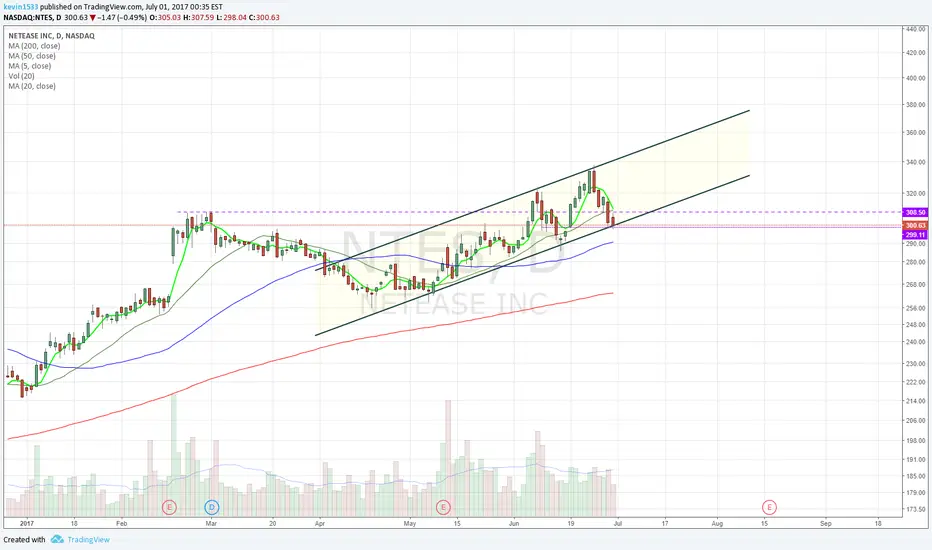Click the blue dividend D marker near Mar
Viewport: 932px width, 550px height.
click(x=212, y=507)
